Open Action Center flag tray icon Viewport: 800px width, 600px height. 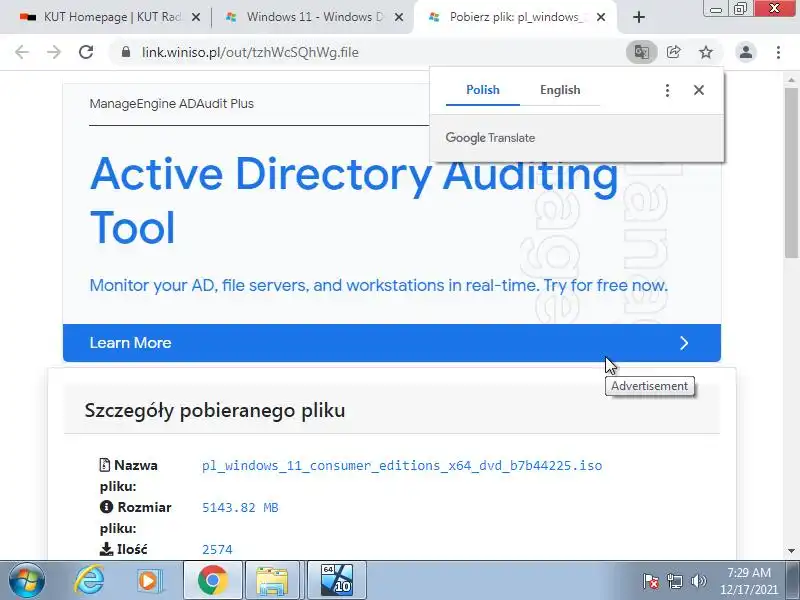tap(651, 581)
